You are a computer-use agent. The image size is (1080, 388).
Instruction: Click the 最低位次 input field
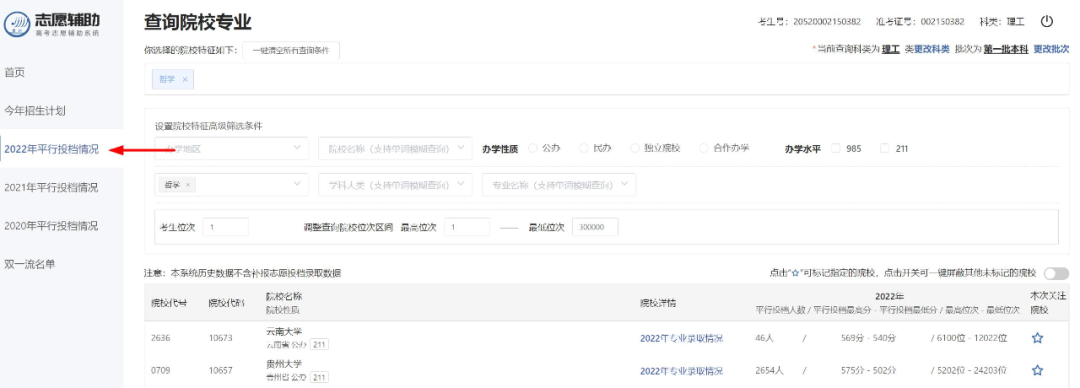pyautogui.click(x=594, y=227)
